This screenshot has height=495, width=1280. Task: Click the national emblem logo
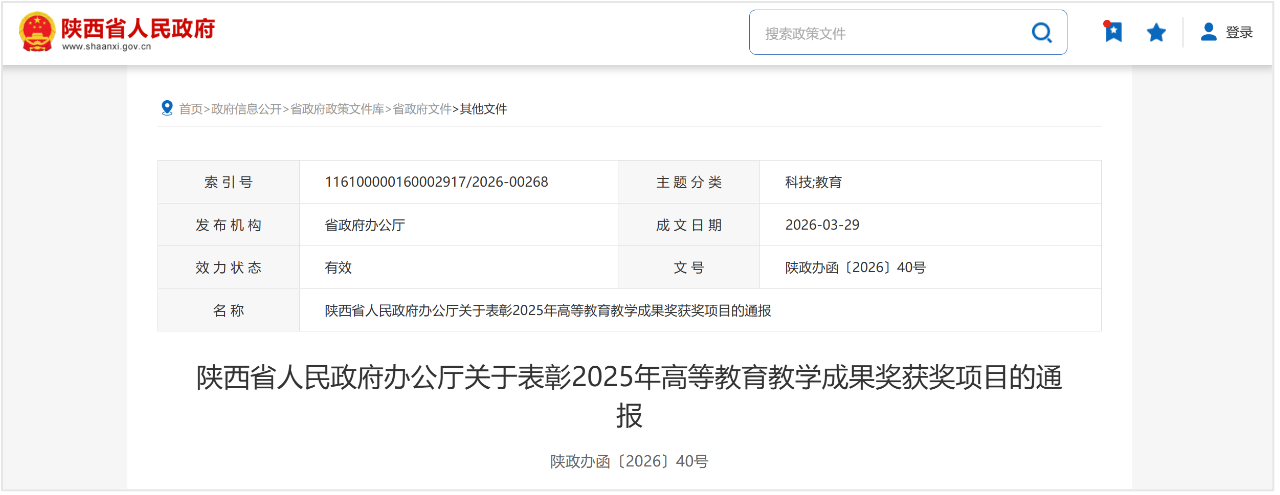(37, 32)
